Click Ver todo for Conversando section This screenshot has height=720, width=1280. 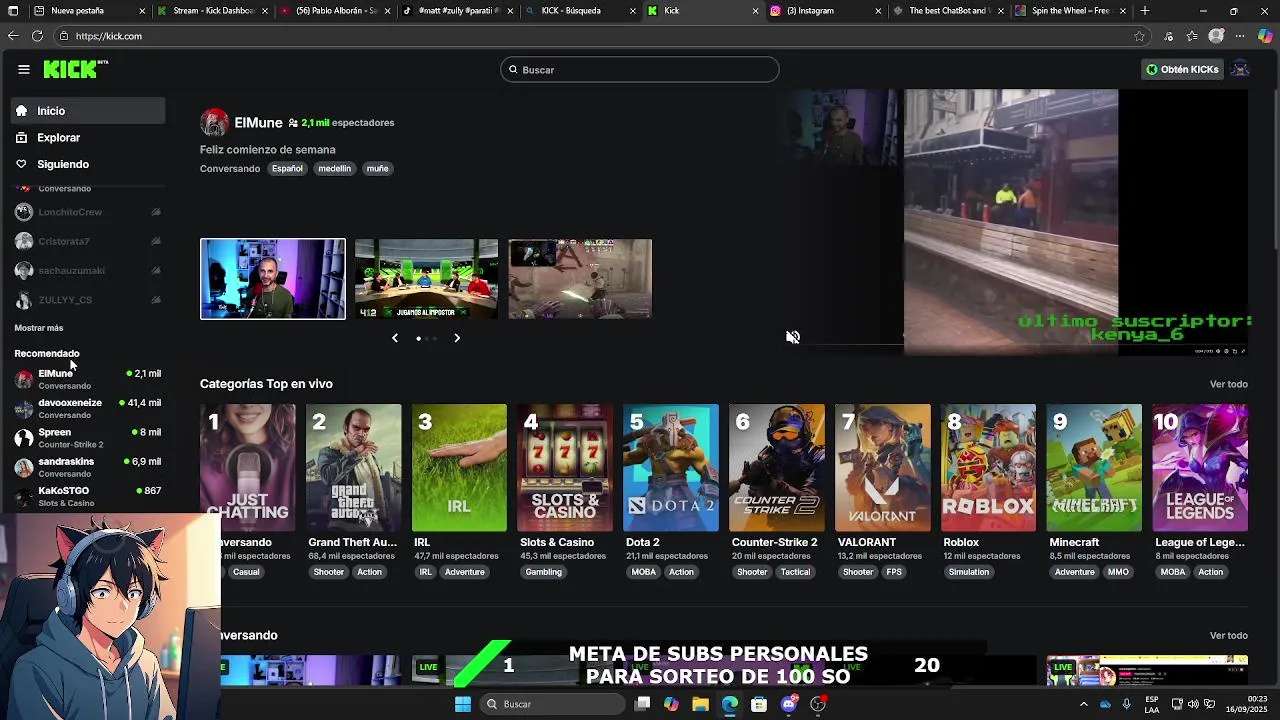(x=1229, y=635)
